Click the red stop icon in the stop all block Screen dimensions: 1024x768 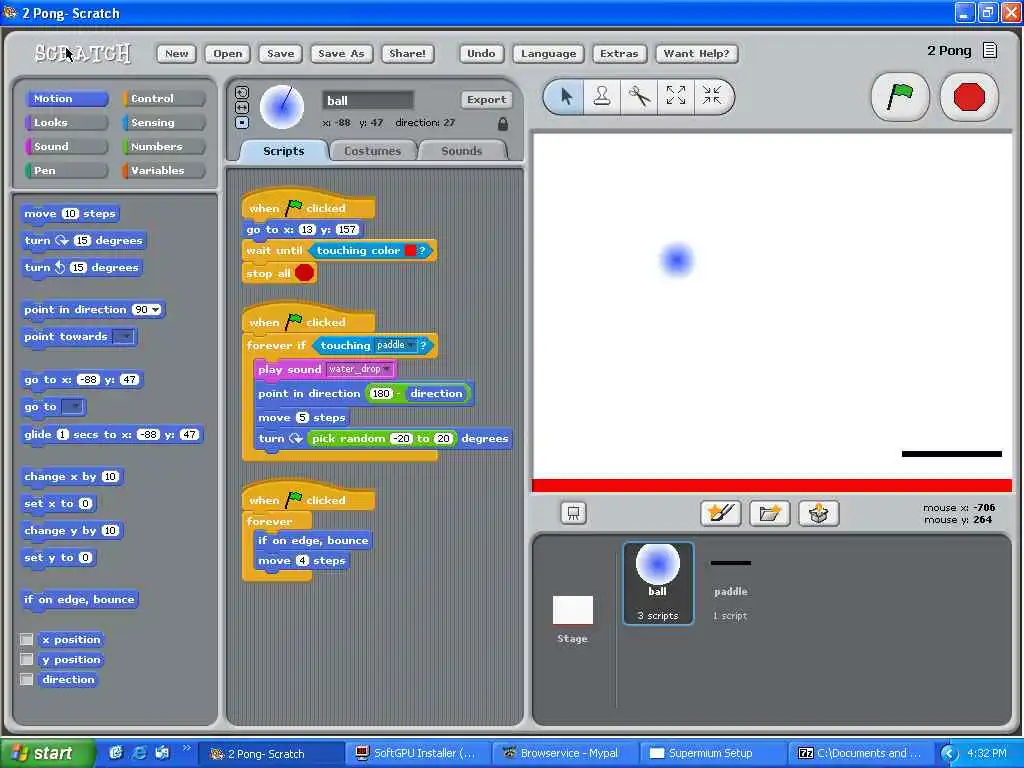click(x=304, y=273)
